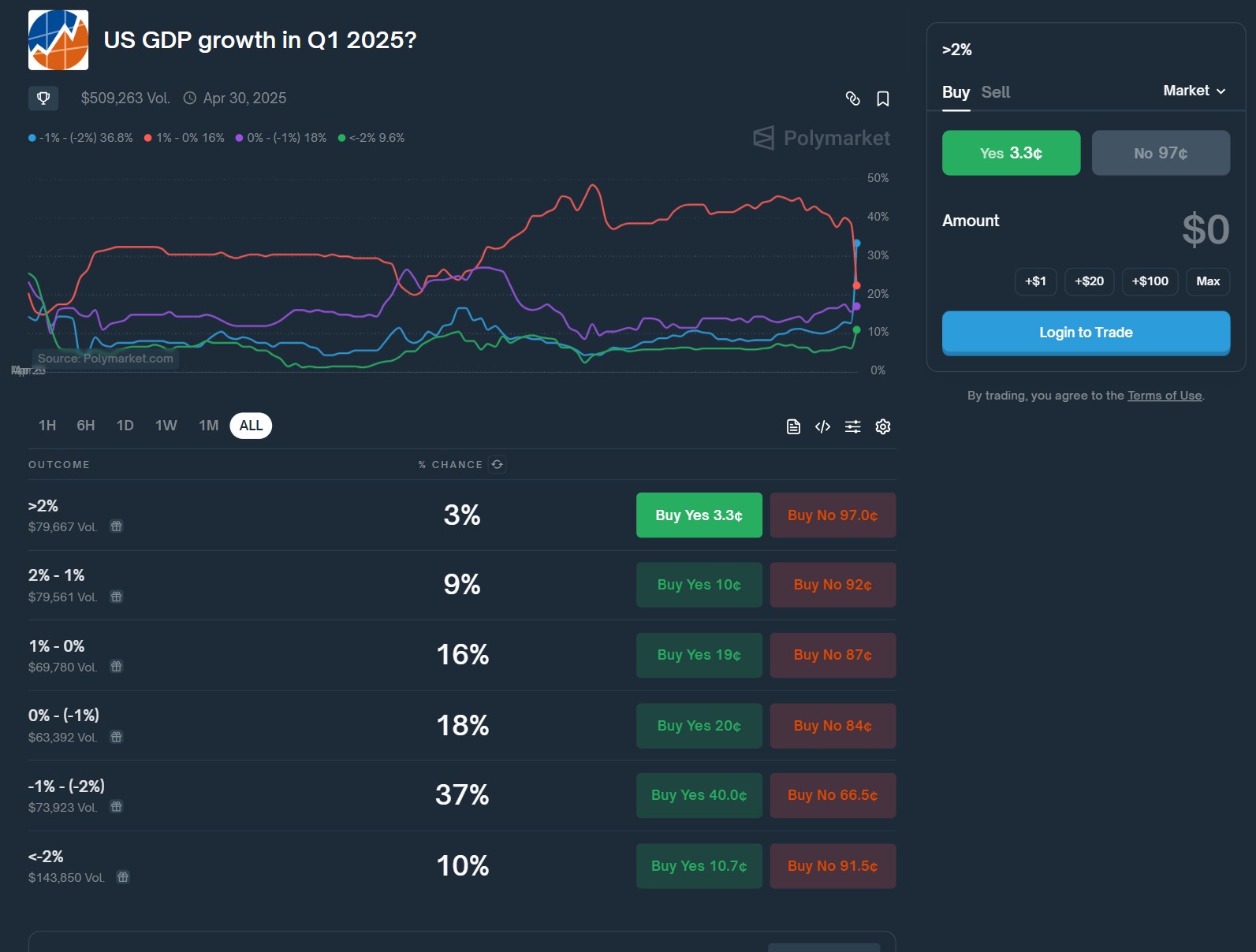Click gift icon beside >2% volume
The image size is (1256, 952).
117,526
